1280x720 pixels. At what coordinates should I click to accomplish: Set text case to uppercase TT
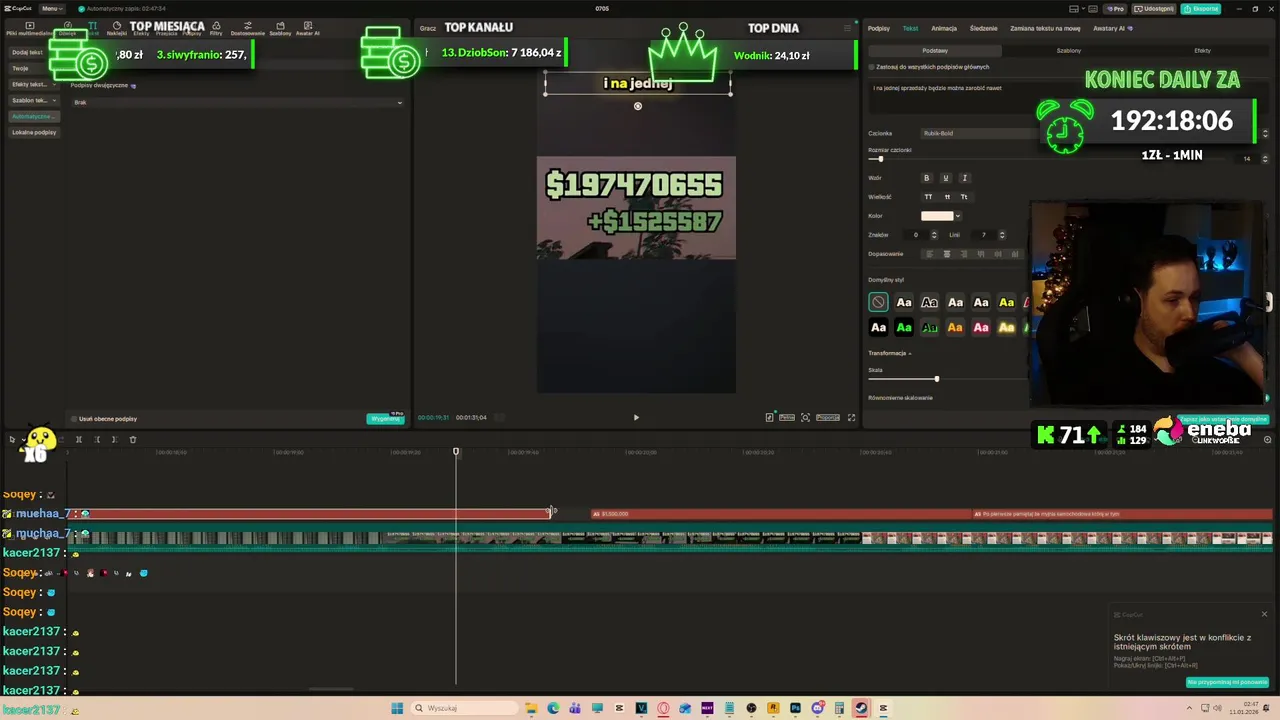point(928,197)
